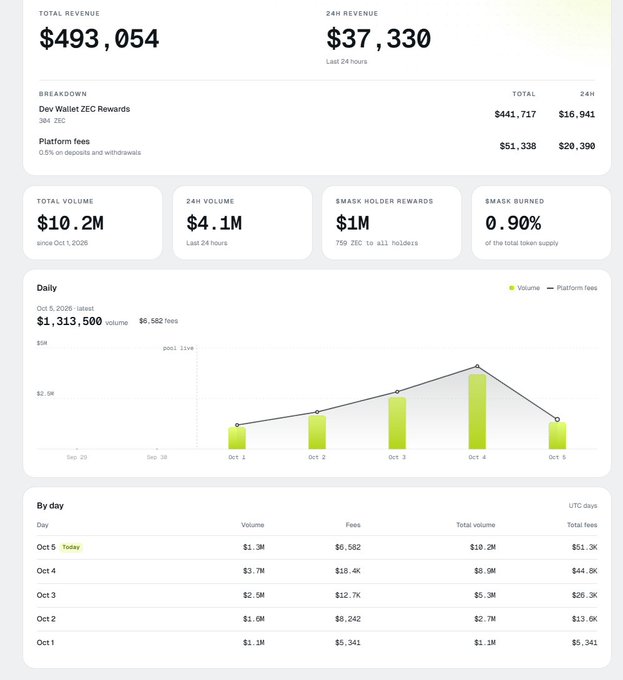Click the $13.6K total fees cell

[584, 619]
